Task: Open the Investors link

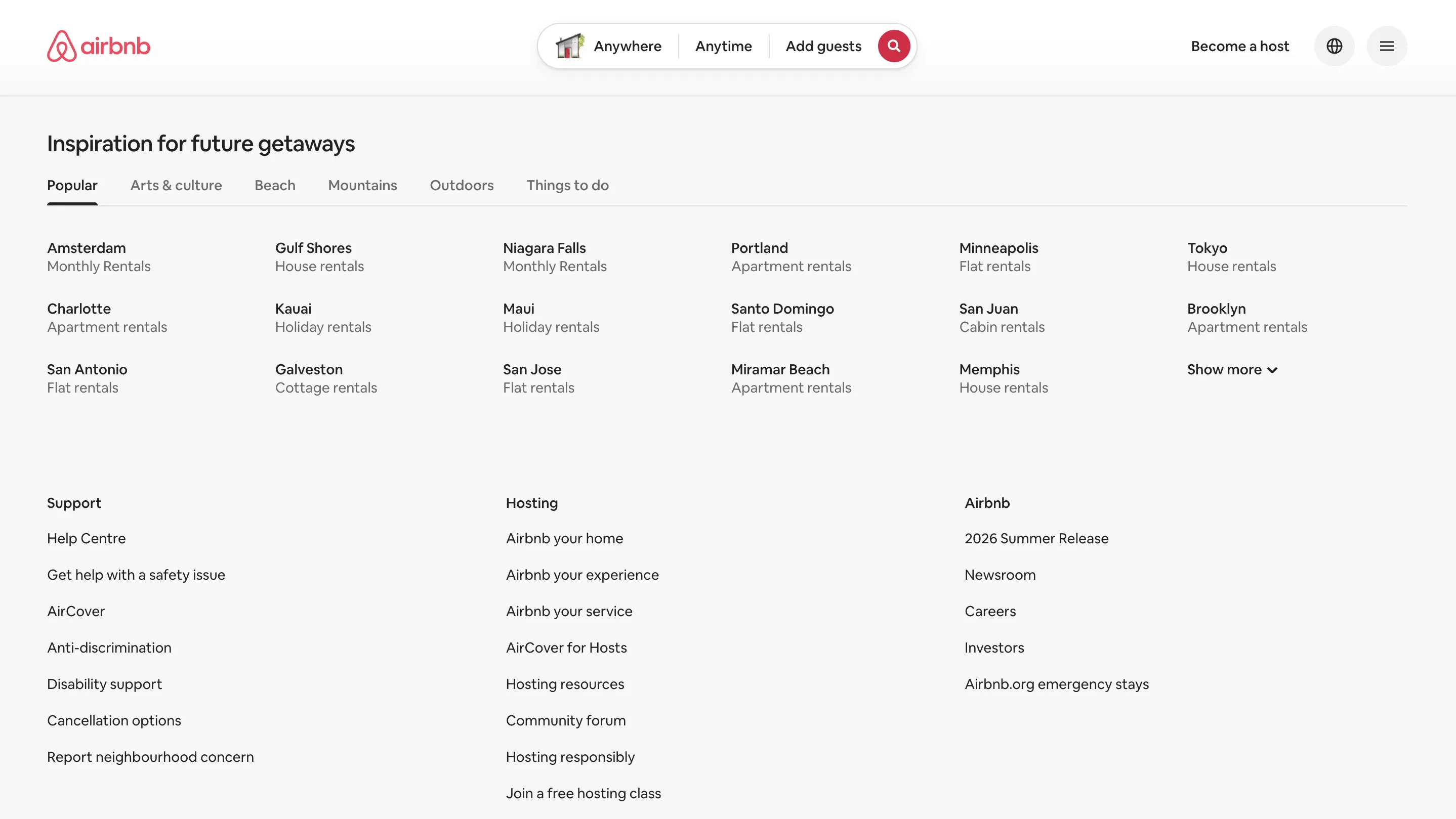Action: tap(994, 648)
